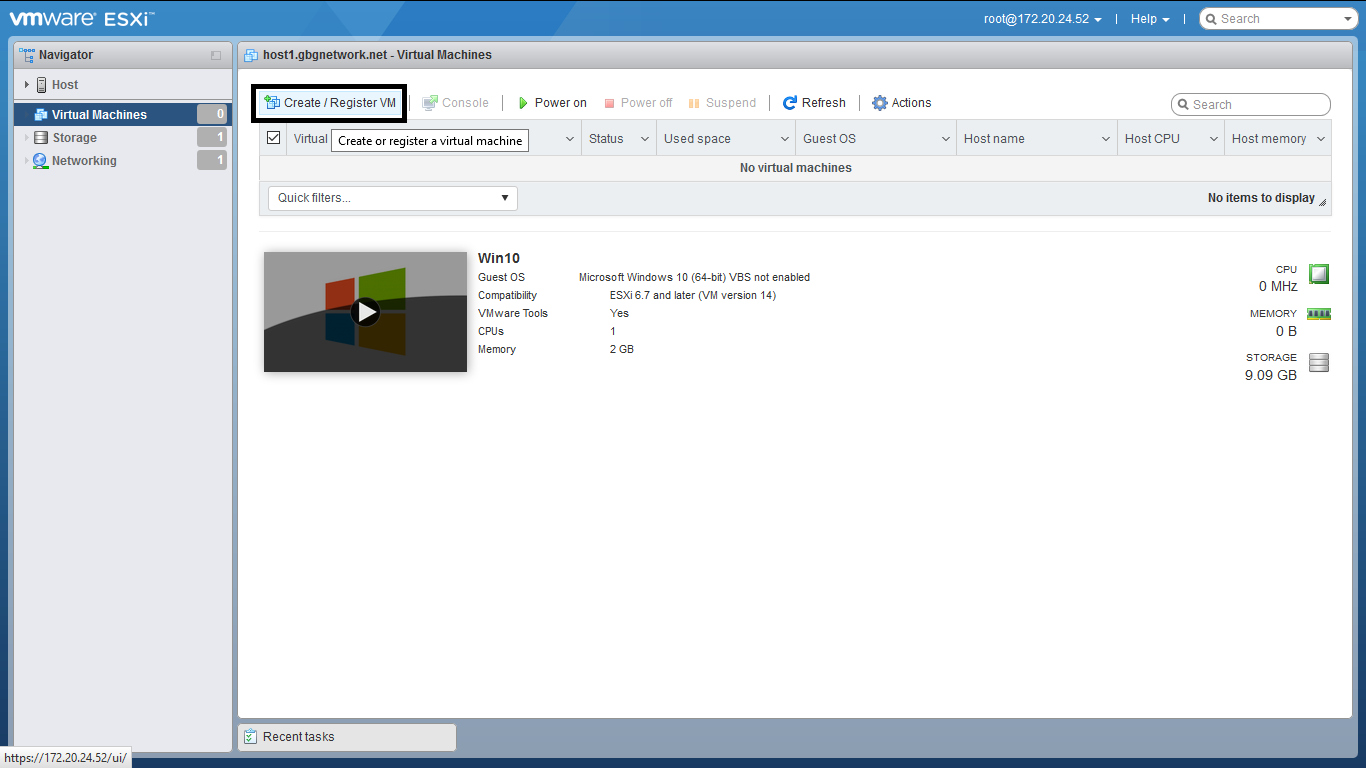1366x768 pixels.
Task: Open the Quick filters dropdown
Action: tap(393, 198)
